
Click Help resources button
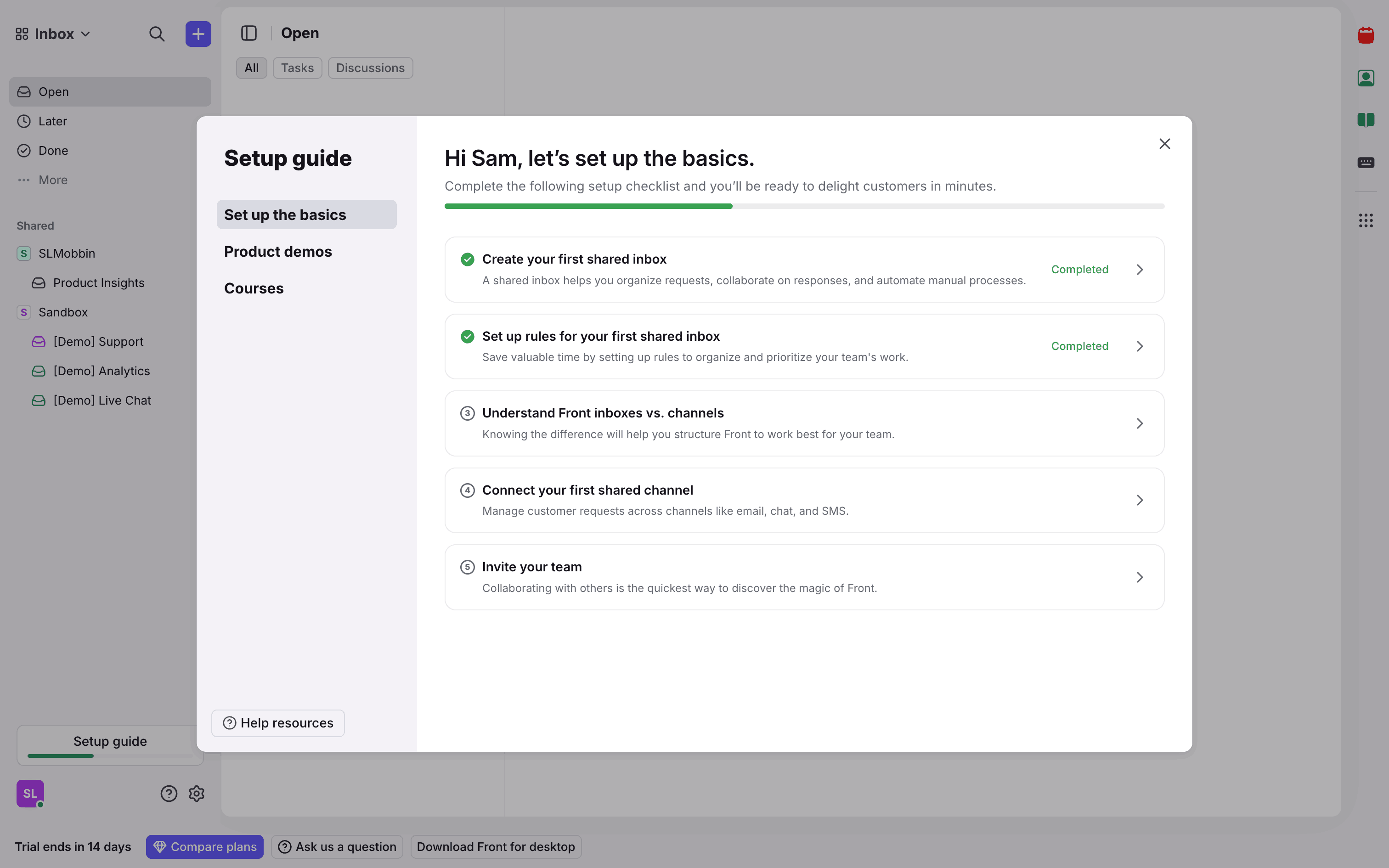click(x=278, y=723)
